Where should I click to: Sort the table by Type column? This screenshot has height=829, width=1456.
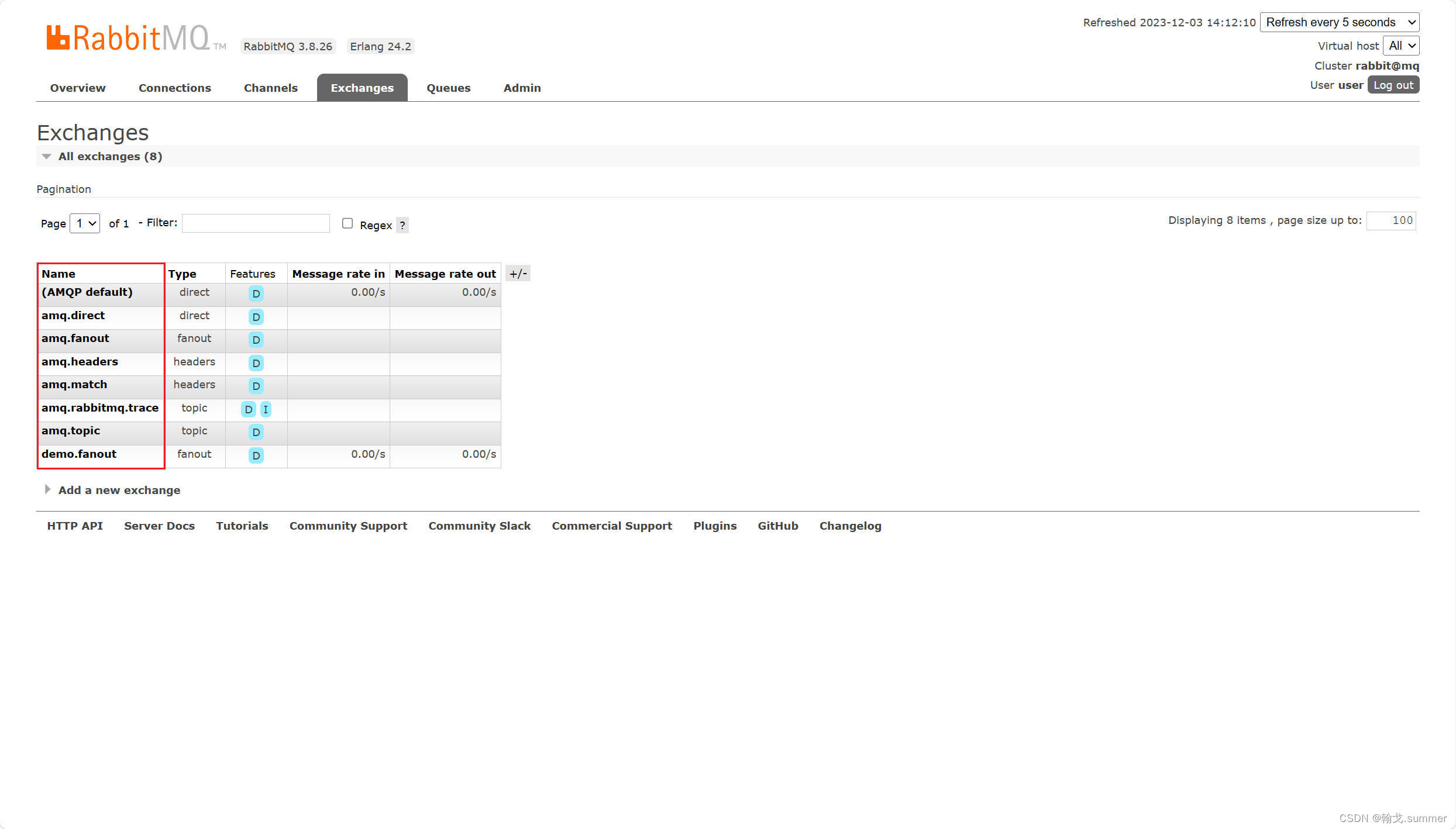tap(183, 274)
